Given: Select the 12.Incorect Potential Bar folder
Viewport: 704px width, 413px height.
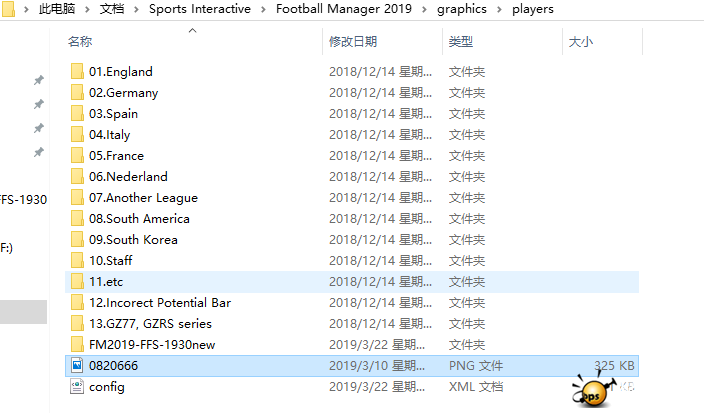Looking at the screenshot, I should (x=160, y=303).
